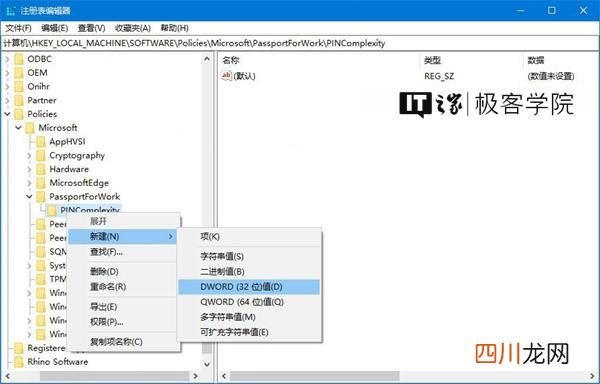Image resolution: width=600 pixels, height=384 pixels.
Task: Click the Policies folder icon
Action: (x=19, y=114)
